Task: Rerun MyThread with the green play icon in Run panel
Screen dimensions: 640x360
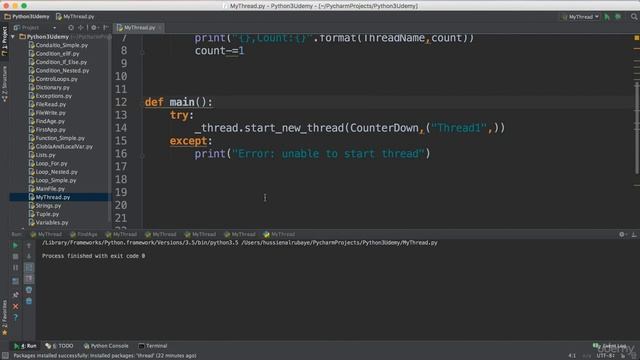Action: coord(15,245)
